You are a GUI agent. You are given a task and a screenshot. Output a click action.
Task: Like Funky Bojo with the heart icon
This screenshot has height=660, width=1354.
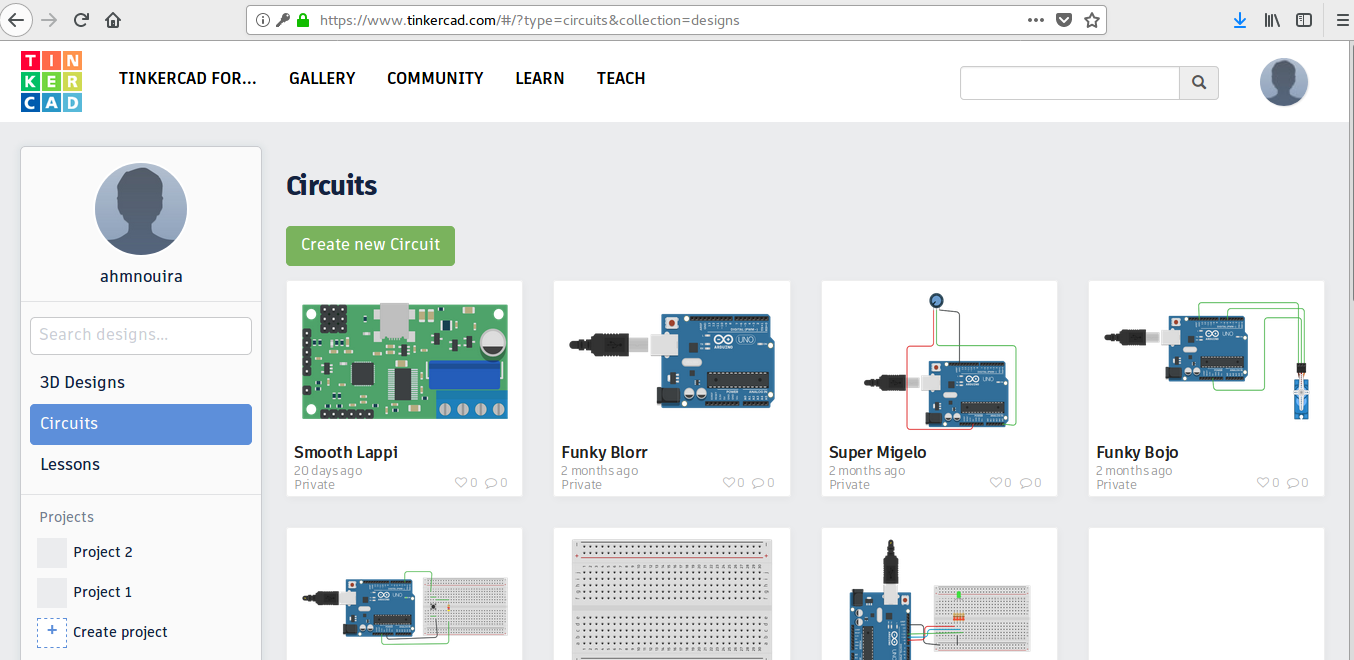[1263, 483]
